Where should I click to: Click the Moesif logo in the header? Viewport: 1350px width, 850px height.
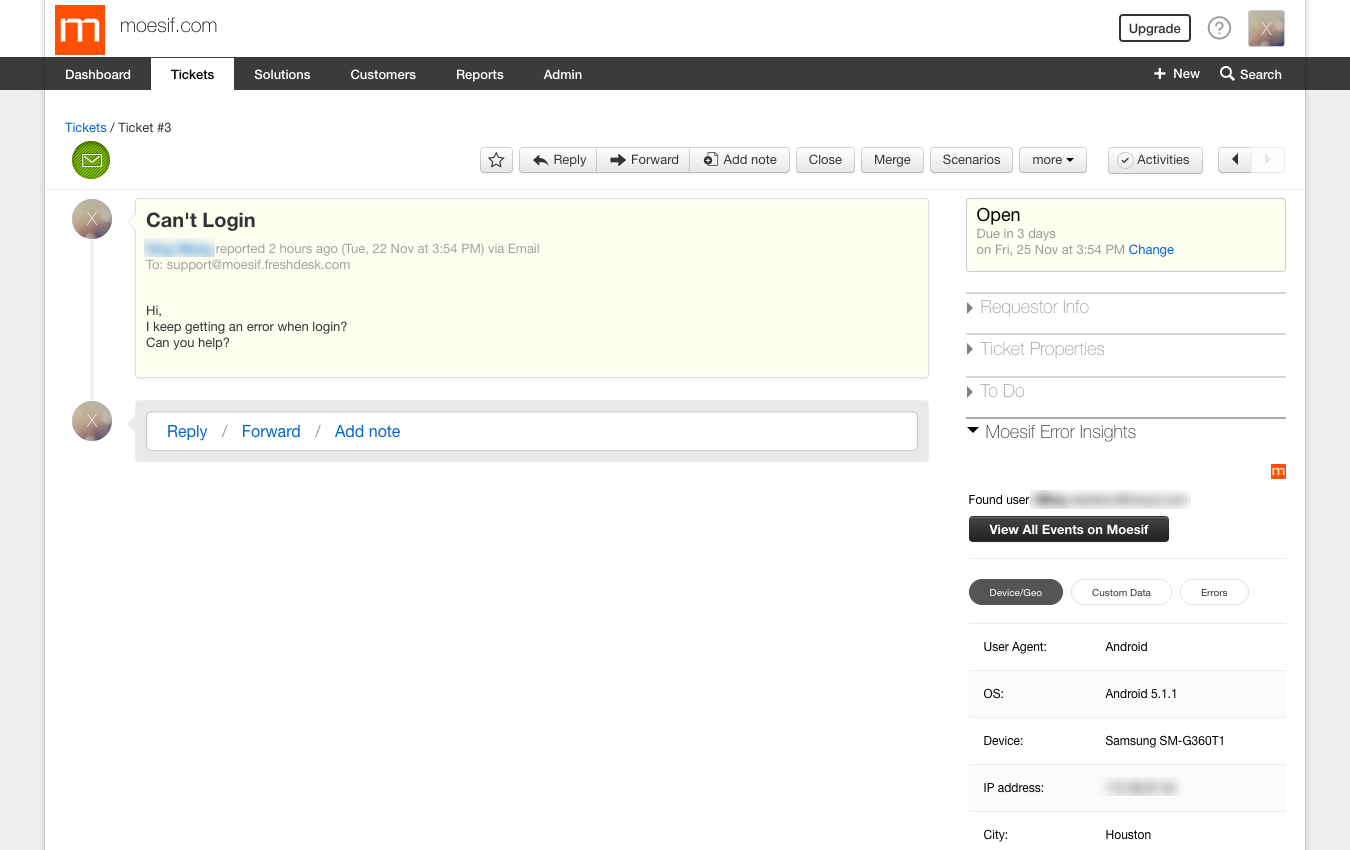point(79,30)
